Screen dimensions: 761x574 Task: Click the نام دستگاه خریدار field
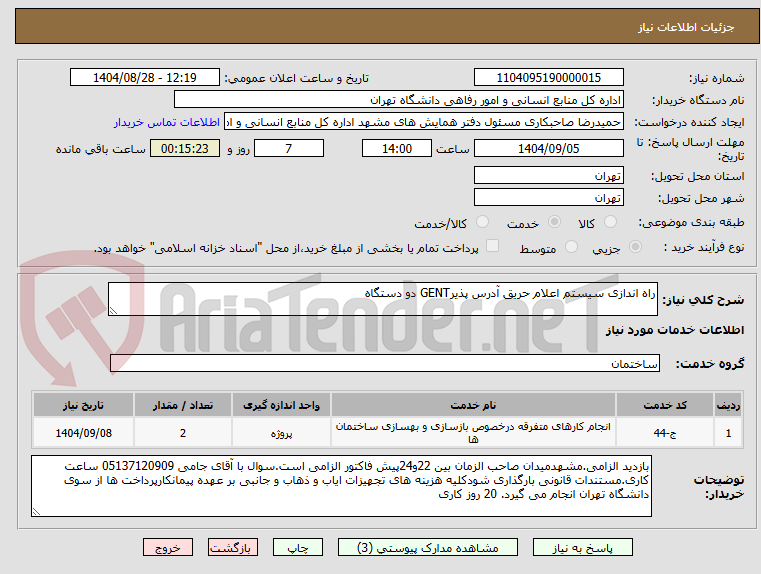398,100
